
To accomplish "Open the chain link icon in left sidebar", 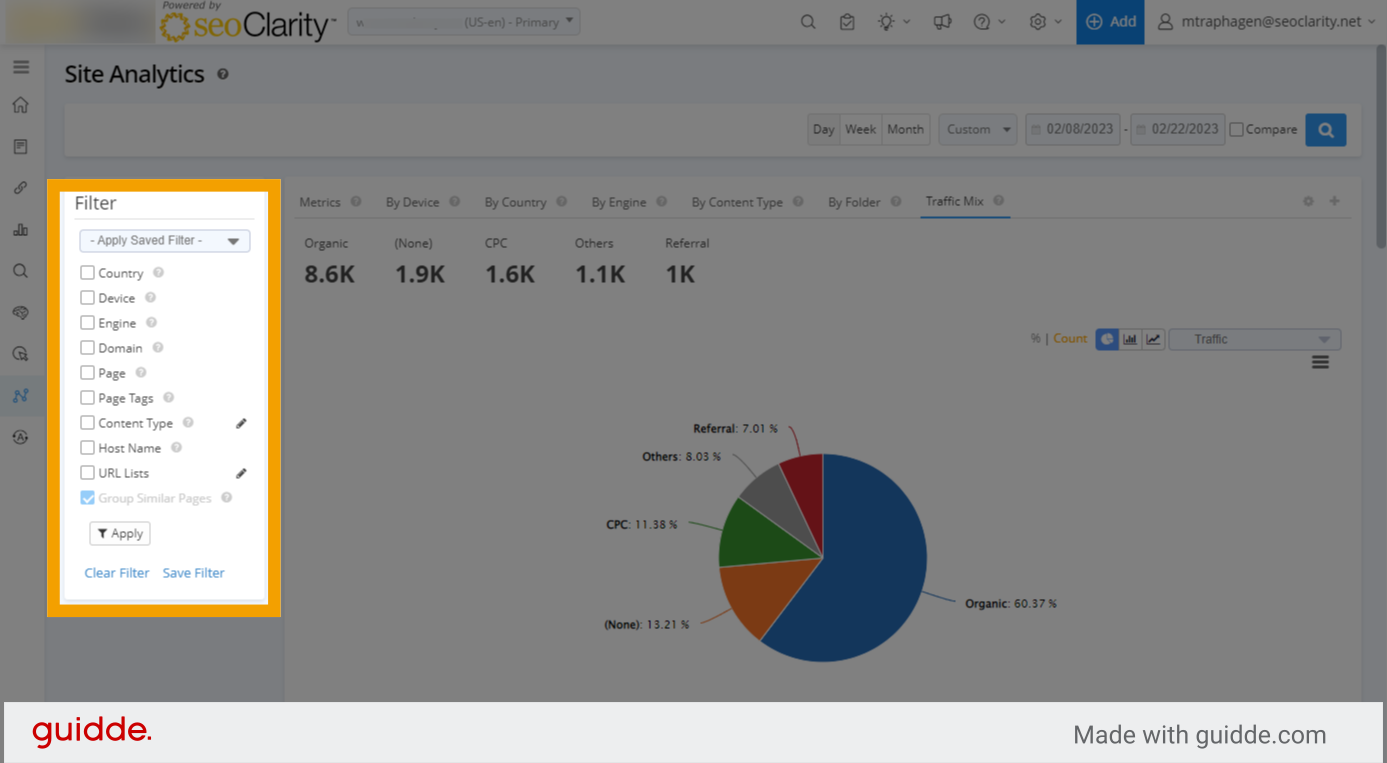I will pyautogui.click(x=21, y=188).
